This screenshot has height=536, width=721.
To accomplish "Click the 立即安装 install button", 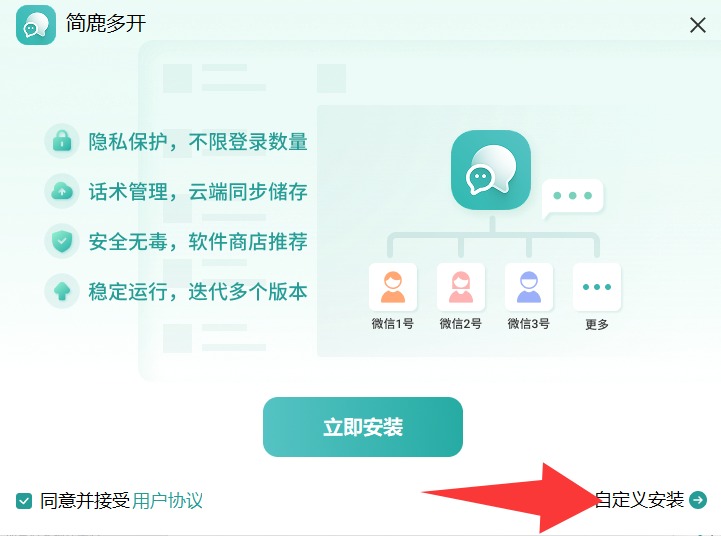I will tap(363, 427).
